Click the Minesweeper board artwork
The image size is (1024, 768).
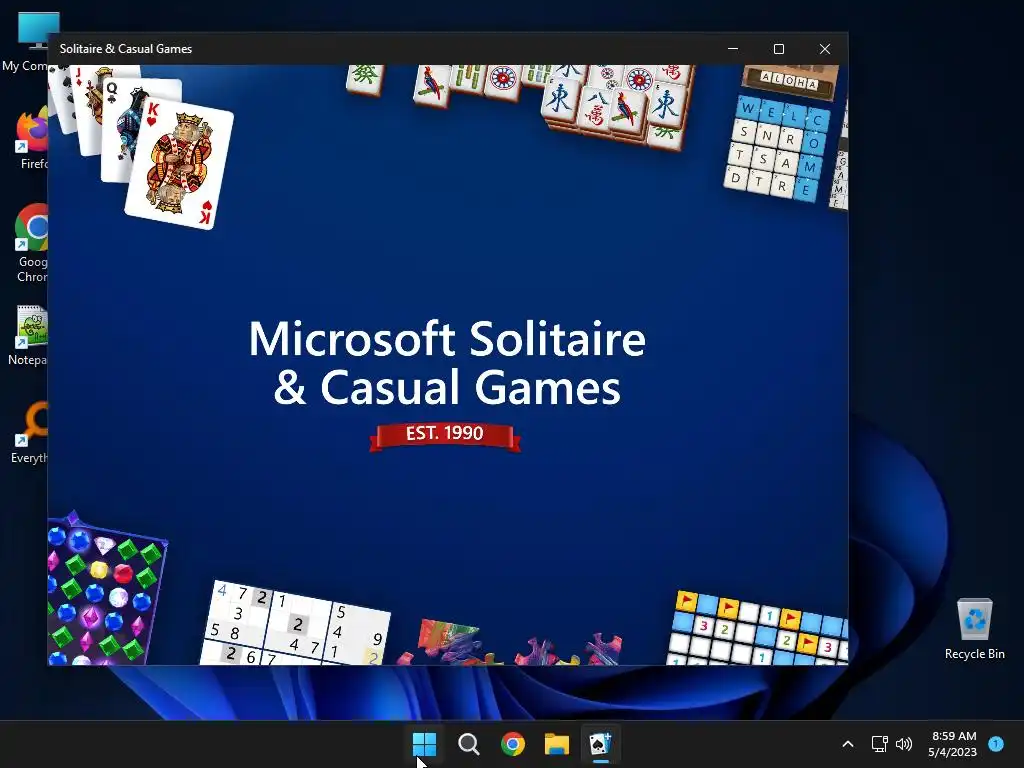[x=758, y=628]
